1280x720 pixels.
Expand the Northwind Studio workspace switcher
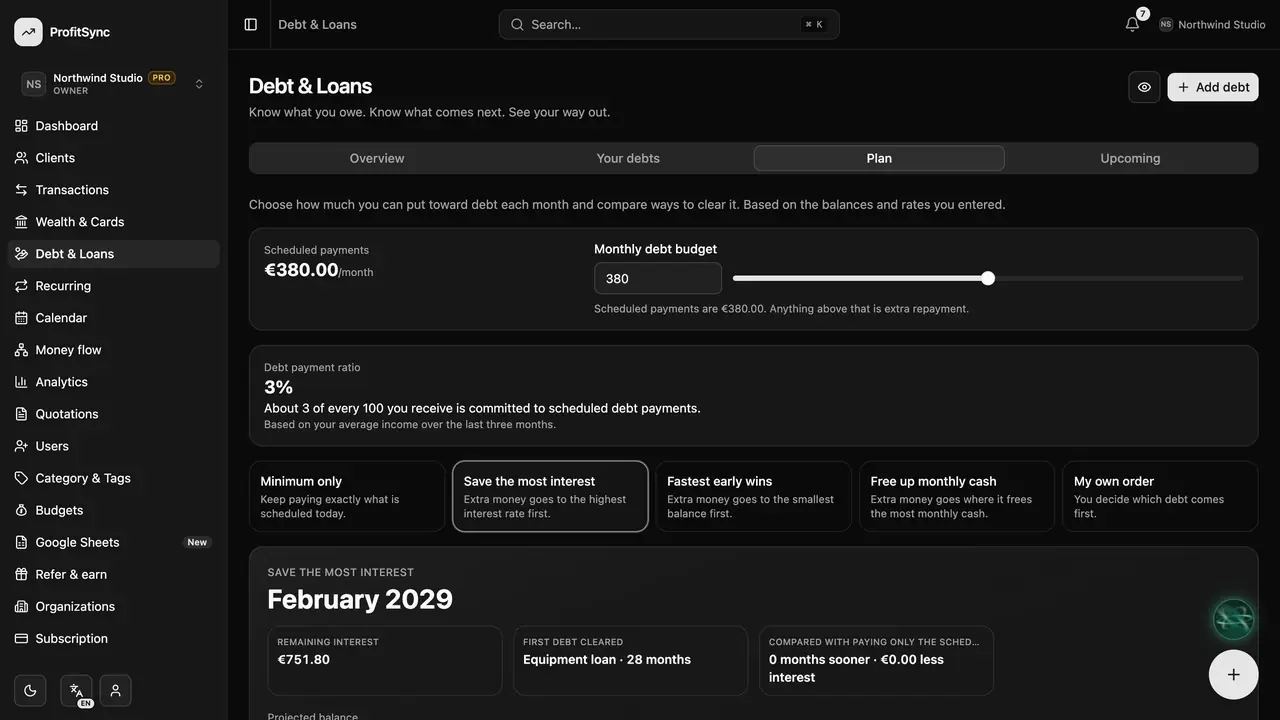(x=114, y=84)
